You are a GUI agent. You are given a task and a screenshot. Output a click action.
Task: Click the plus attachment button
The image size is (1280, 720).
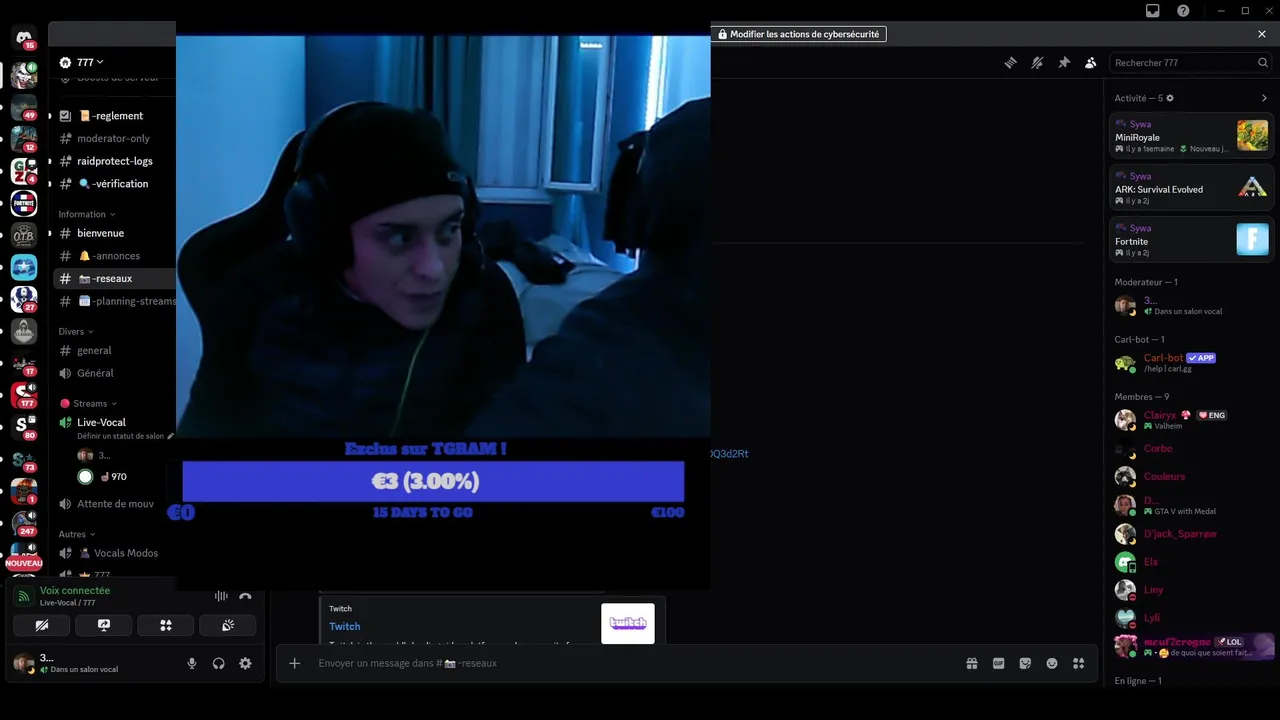294,663
